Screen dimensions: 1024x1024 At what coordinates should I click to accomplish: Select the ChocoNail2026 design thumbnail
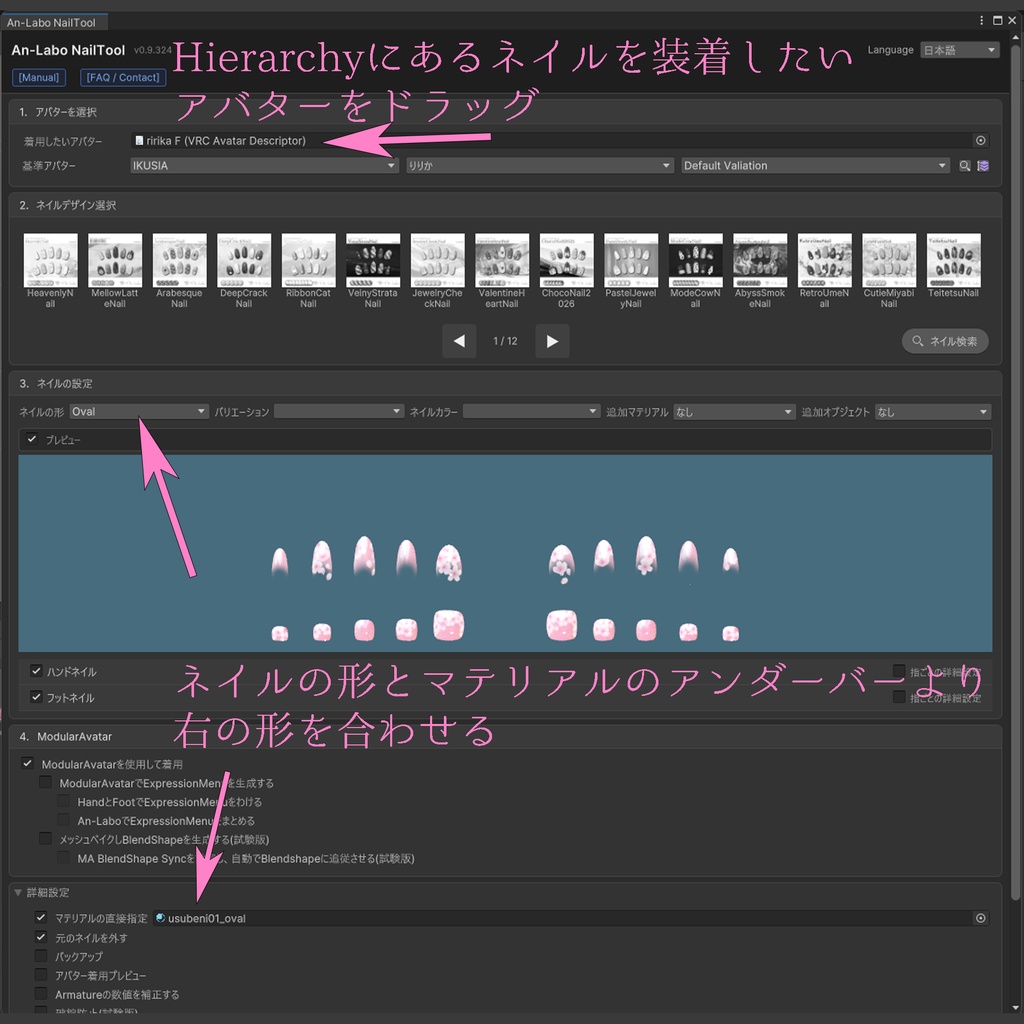pyautogui.click(x=567, y=261)
